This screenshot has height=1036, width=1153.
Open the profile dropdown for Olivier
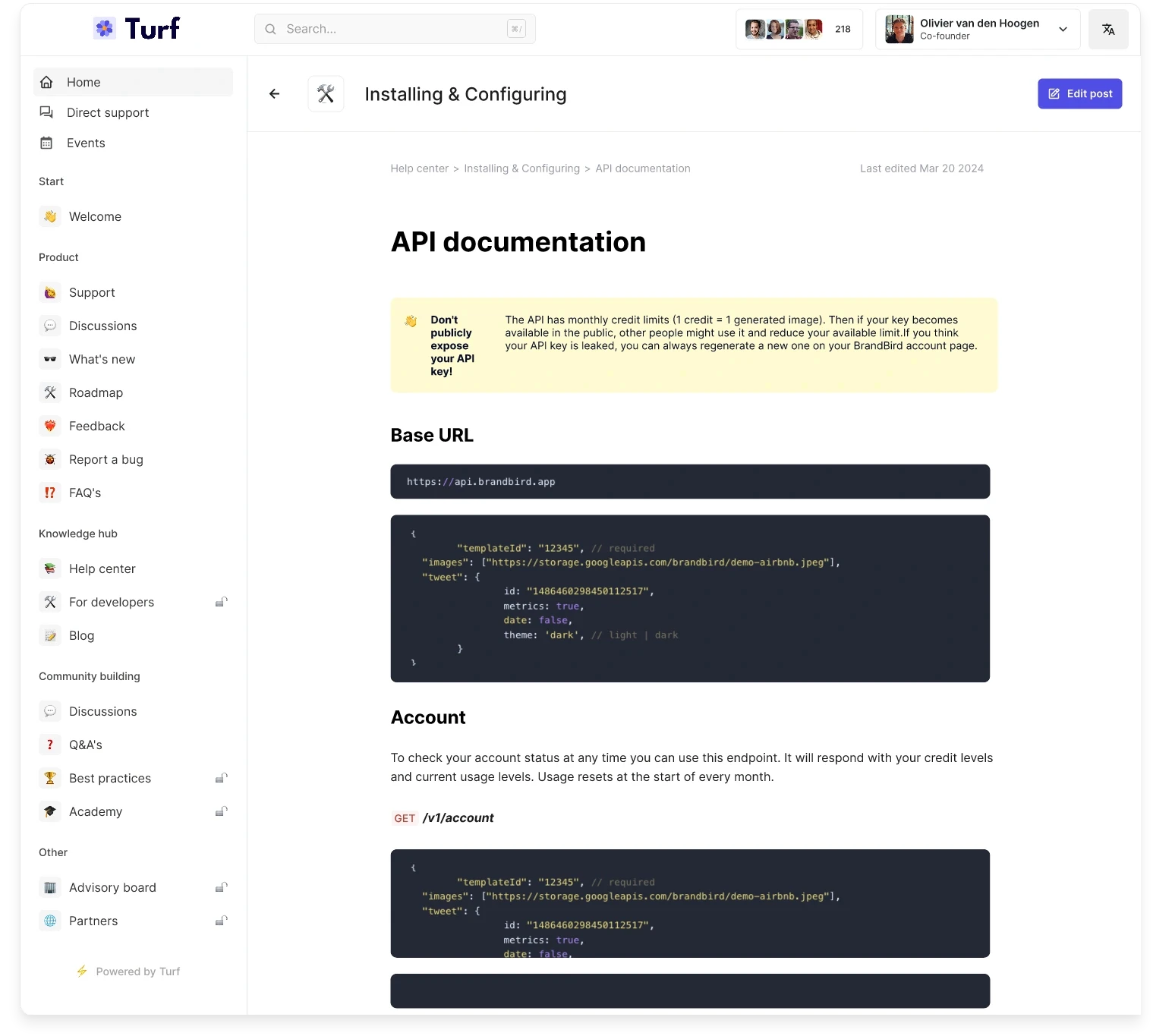(1062, 29)
